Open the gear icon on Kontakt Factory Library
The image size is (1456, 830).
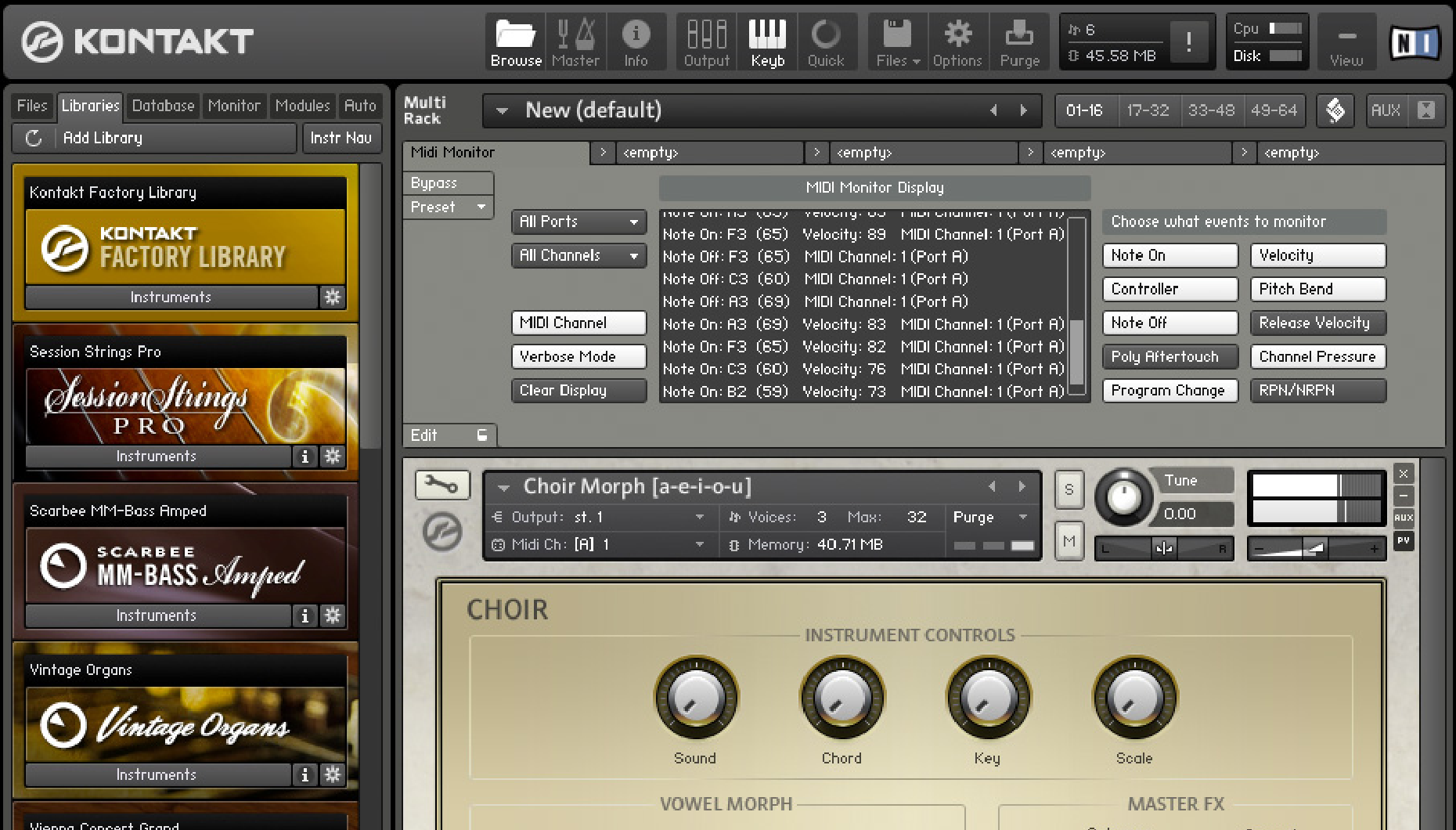[333, 297]
